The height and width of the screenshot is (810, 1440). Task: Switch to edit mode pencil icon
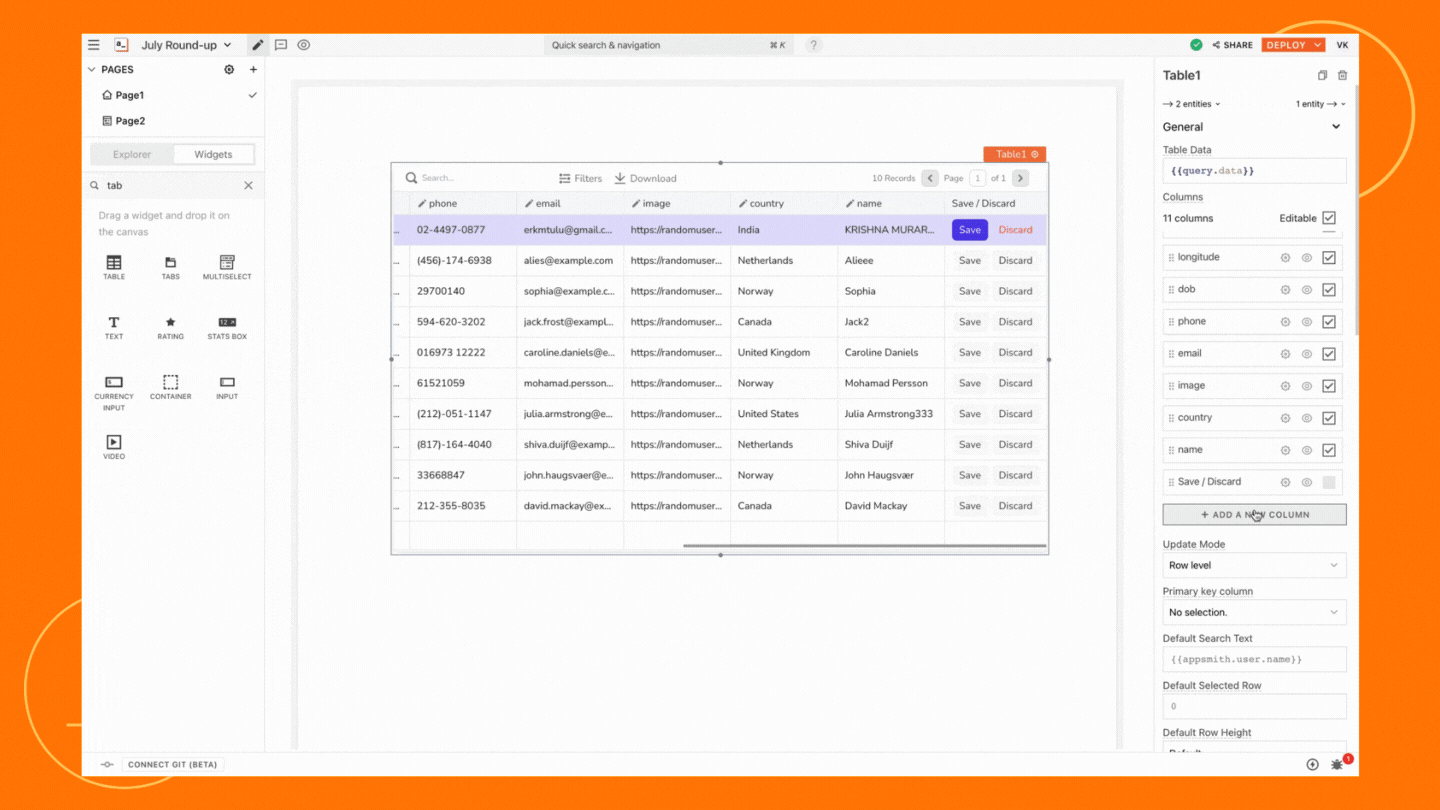pos(258,45)
